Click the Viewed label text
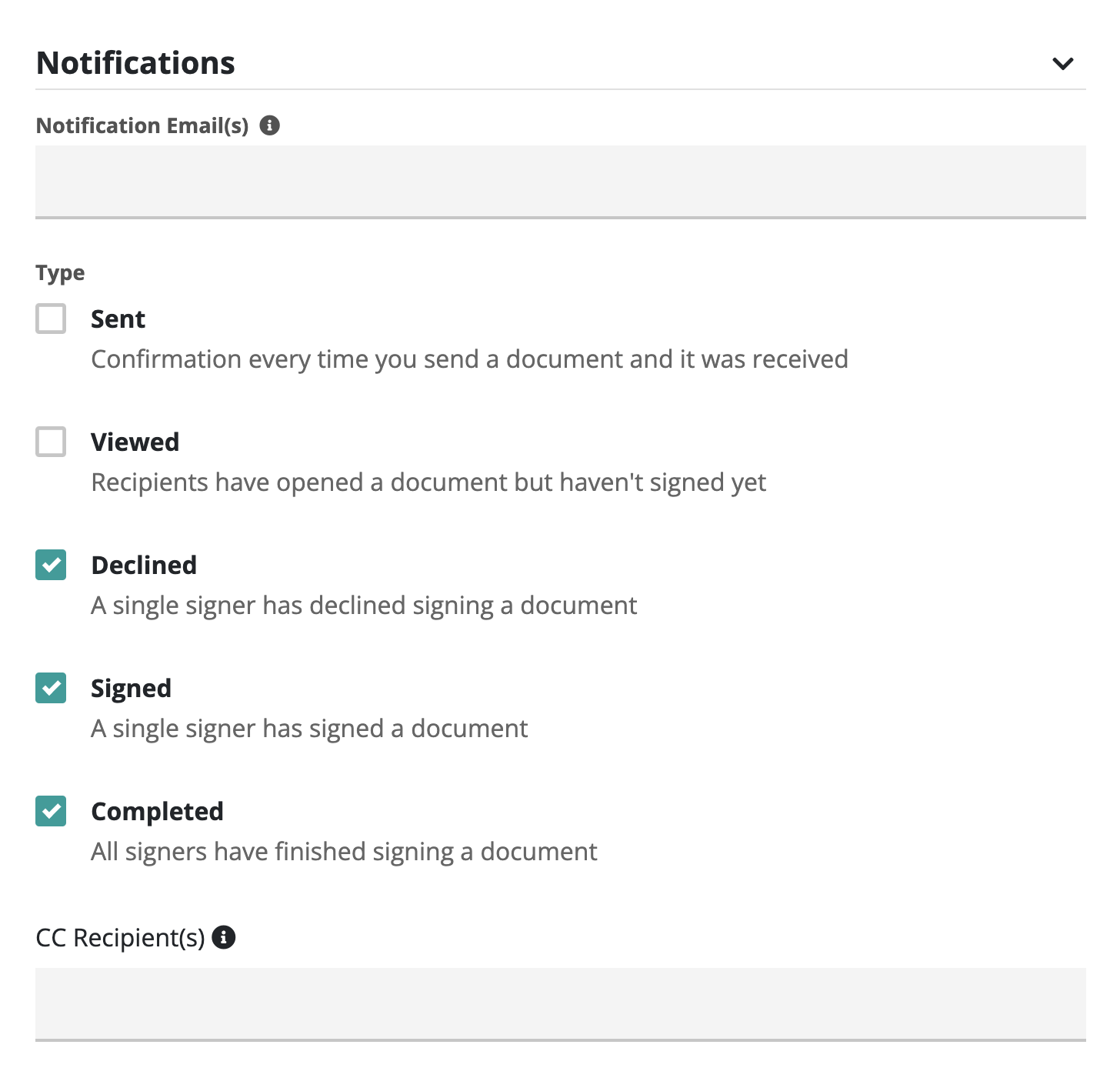 pyautogui.click(x=135, y=442)
